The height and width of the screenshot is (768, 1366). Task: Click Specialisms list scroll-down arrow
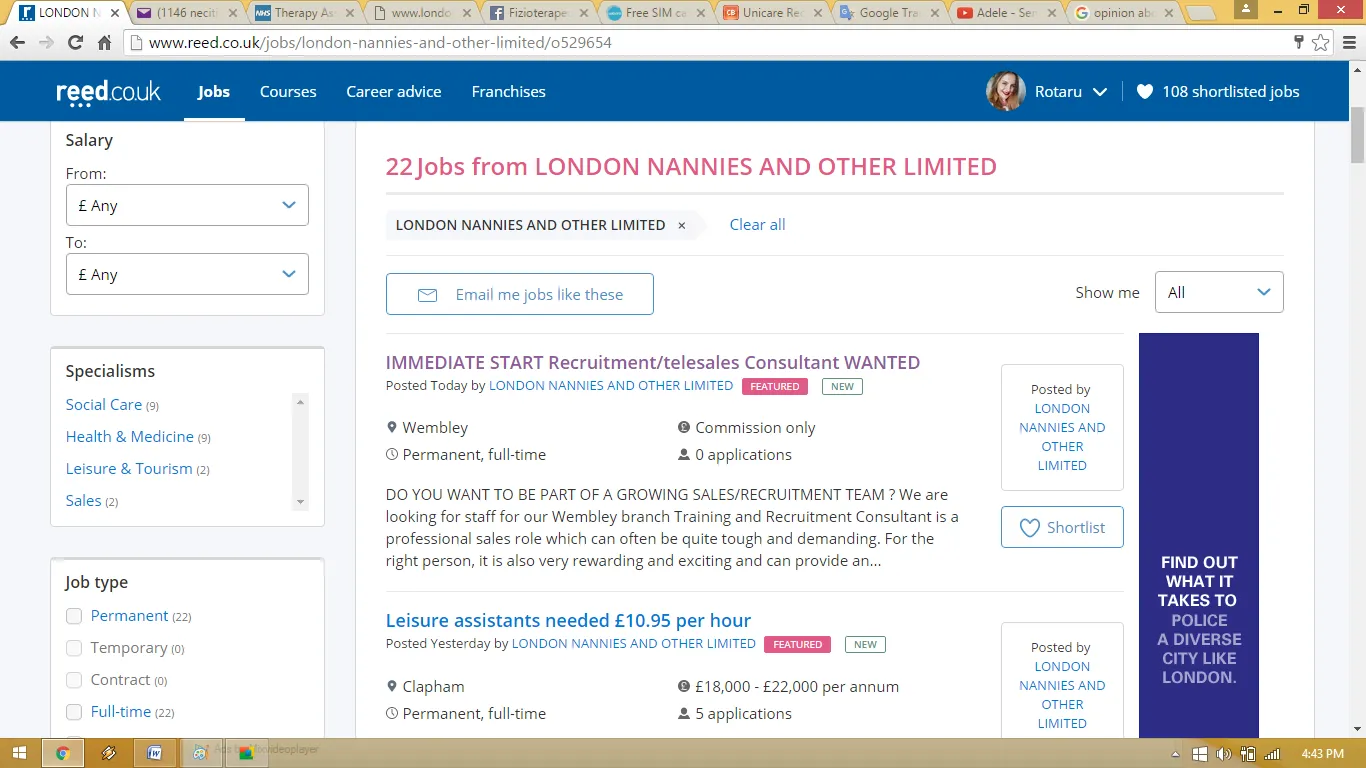pyautogui.click(x=300, y=501)
